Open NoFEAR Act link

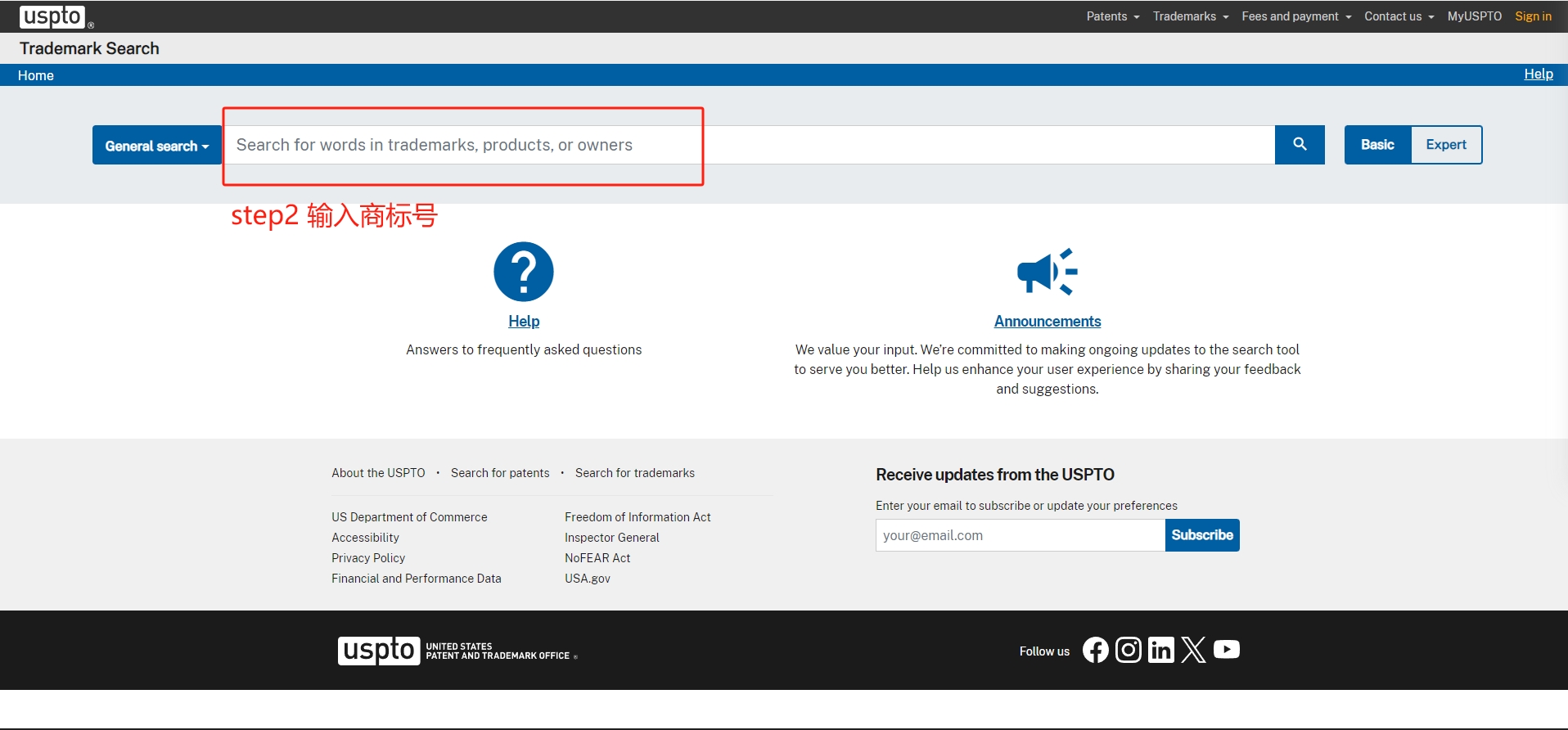pos(597,558)
